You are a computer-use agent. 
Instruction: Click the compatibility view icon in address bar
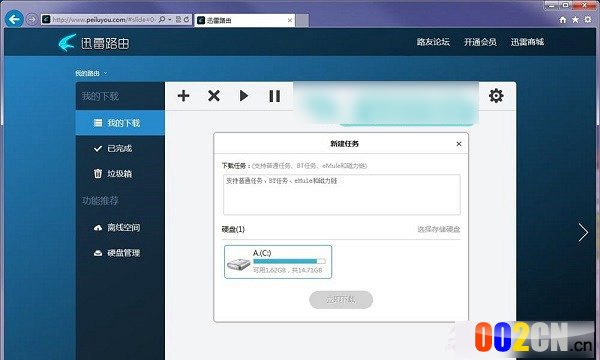pyautogui.click(x=178, y=19)
